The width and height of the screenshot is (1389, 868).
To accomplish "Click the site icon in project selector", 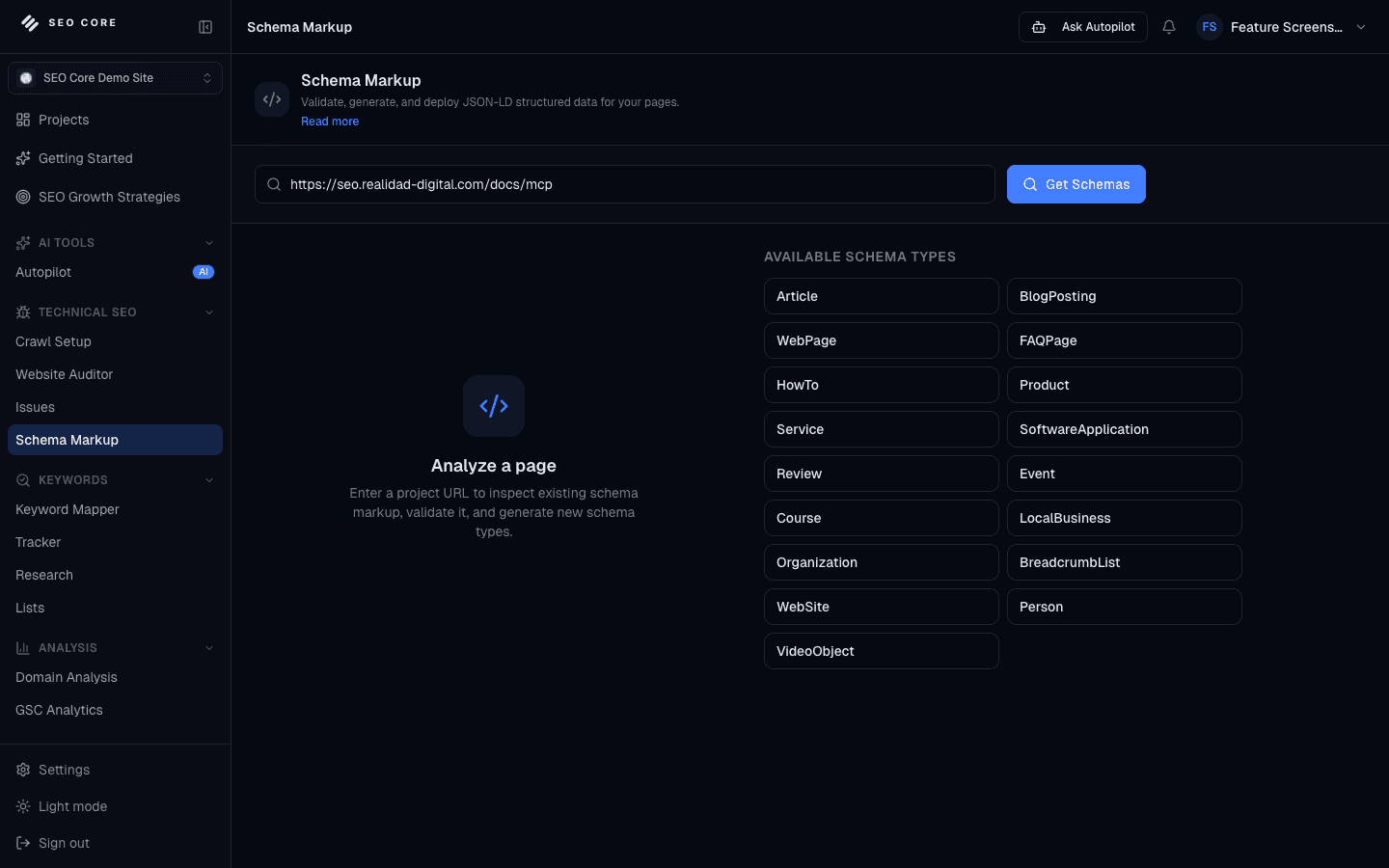I will (x=26, y=78).
